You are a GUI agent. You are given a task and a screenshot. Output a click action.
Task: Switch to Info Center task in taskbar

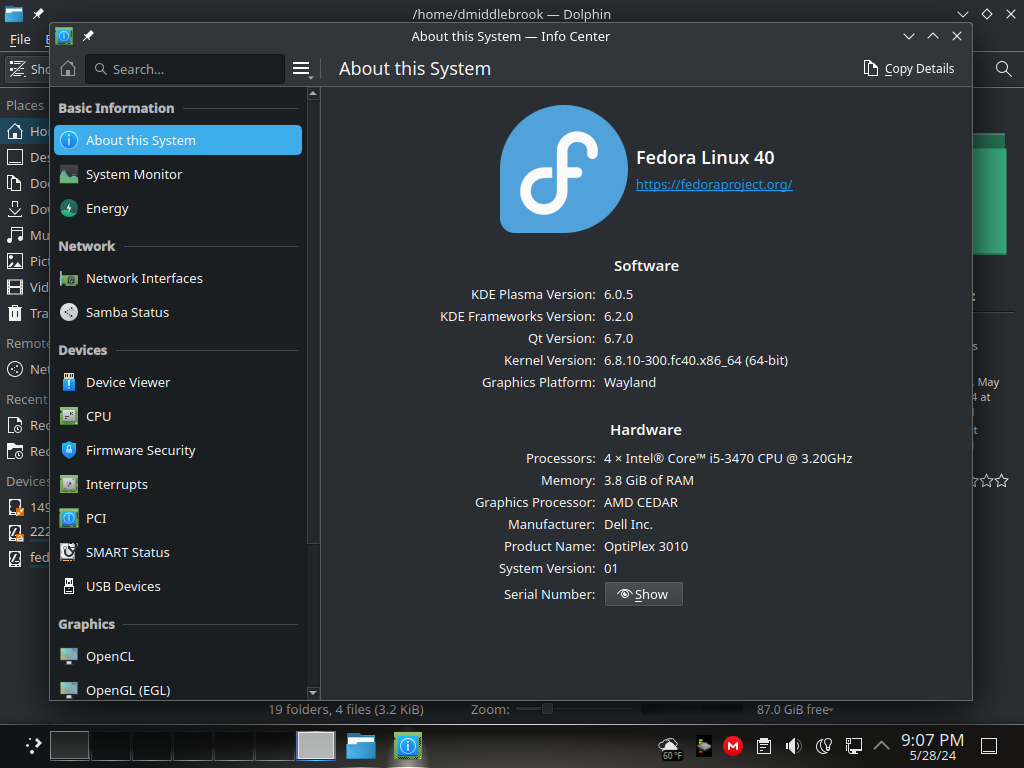(408, 746)
